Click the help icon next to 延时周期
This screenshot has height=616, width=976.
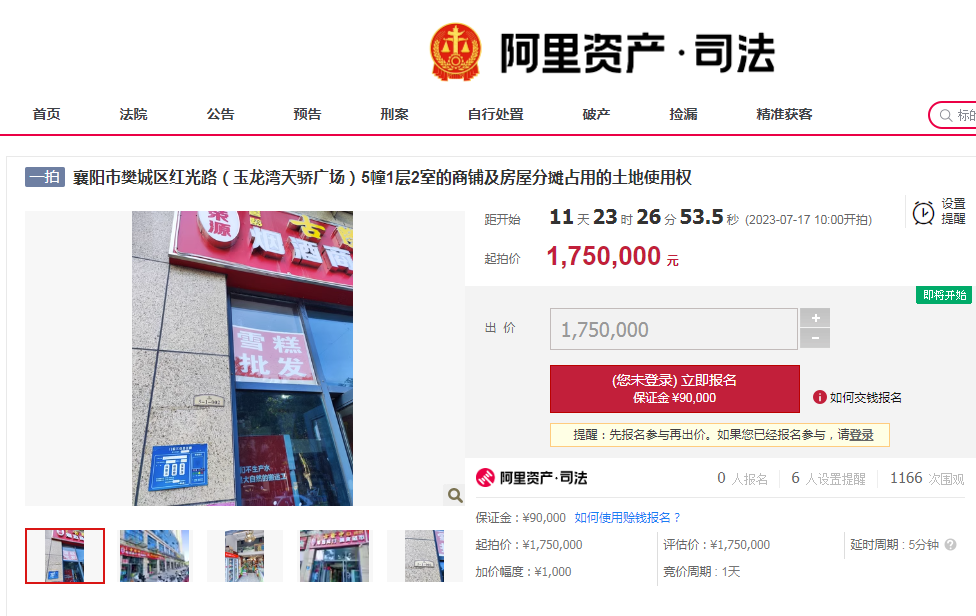[x=950, y=544]
